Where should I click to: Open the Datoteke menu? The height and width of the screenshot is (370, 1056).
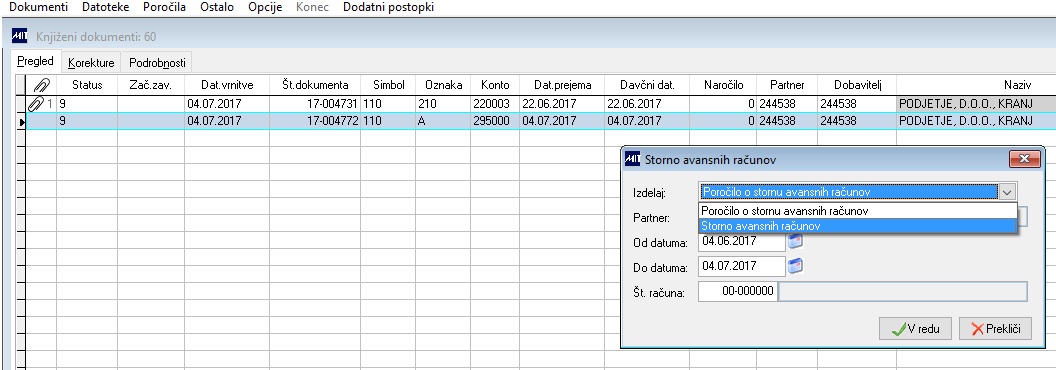point(106,7)
